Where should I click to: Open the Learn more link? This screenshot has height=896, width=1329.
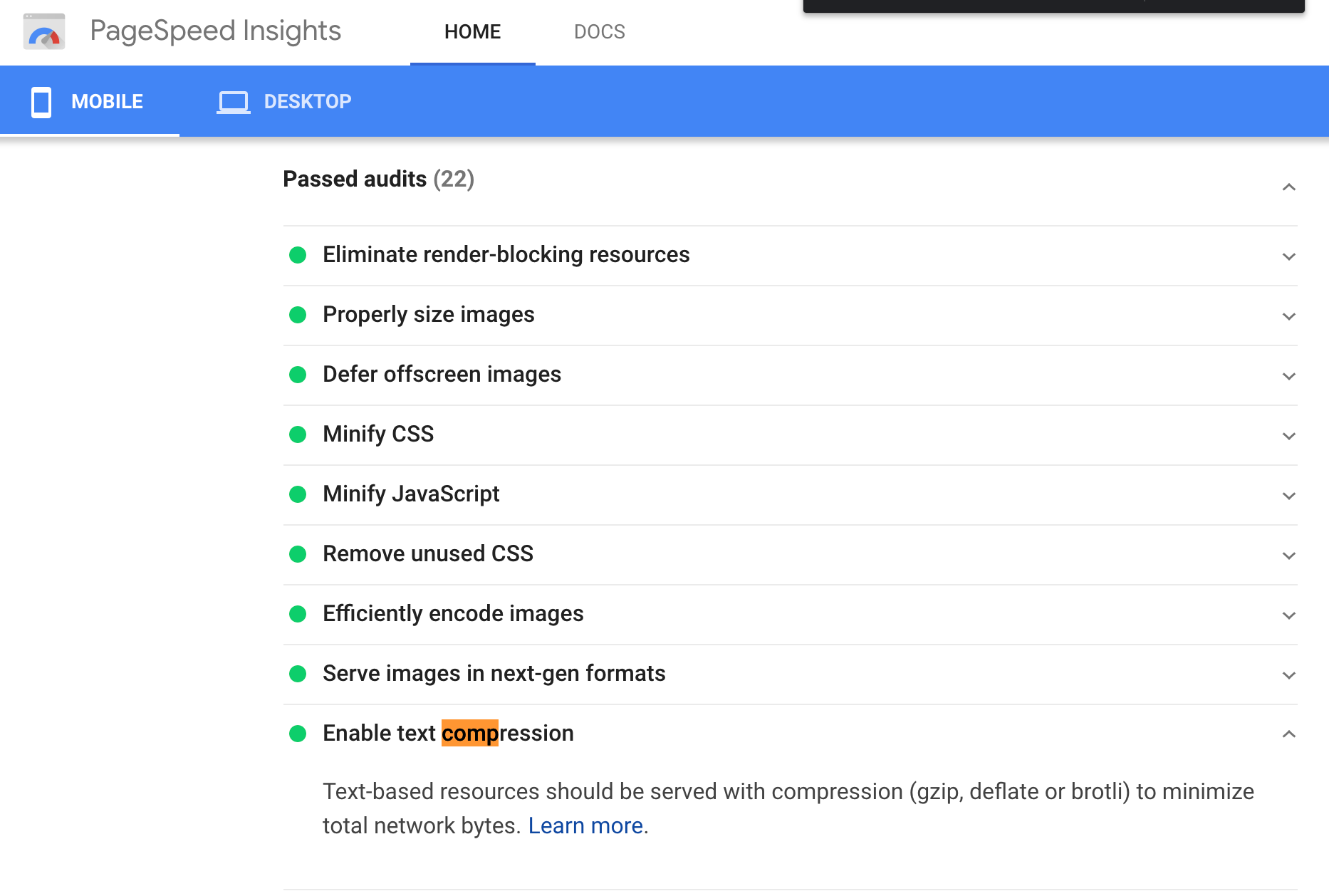[585, 825]
